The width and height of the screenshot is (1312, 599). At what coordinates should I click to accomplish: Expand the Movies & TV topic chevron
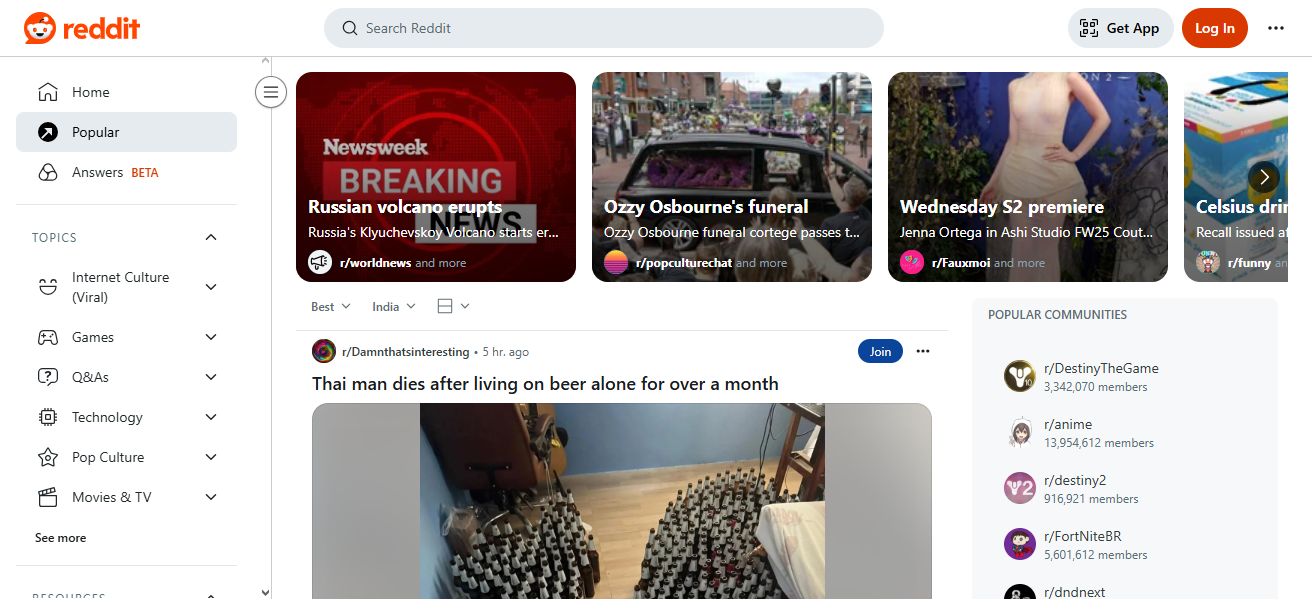(x=211, y=497)
